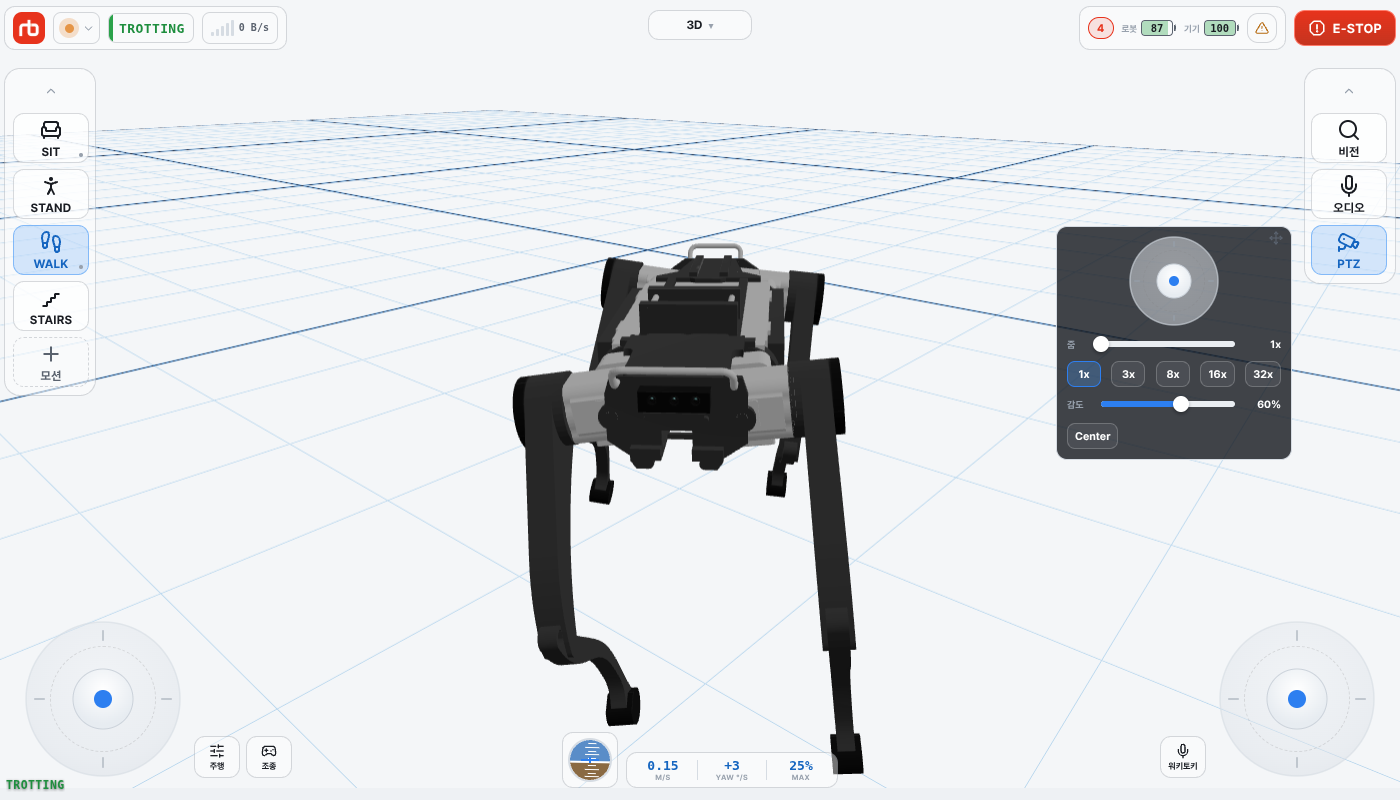Click the attitude horizon indicator icon
1400x800 pixels.
pos(590,760)
